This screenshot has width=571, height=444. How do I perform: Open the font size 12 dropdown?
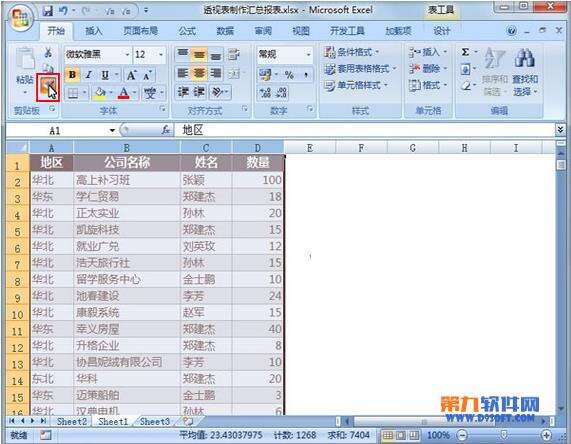click(x=161, y=54)
